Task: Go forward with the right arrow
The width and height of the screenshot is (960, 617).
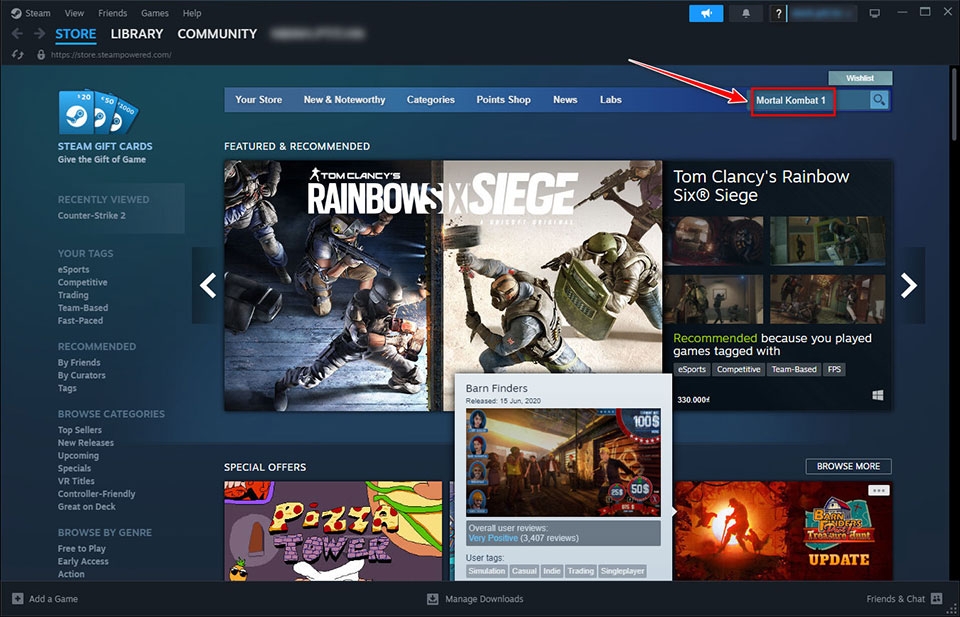Action: [x=39, y=34]
